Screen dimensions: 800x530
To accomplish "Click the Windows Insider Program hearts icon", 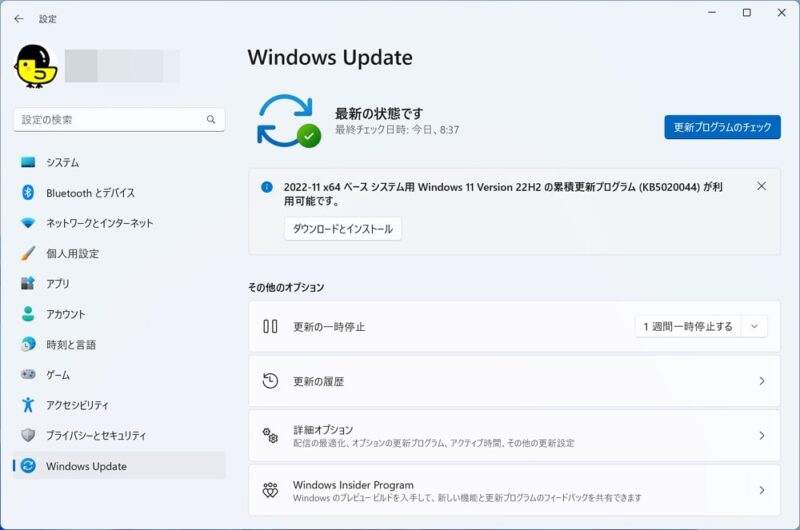I will pyautogui.click(x=270, y=490).
